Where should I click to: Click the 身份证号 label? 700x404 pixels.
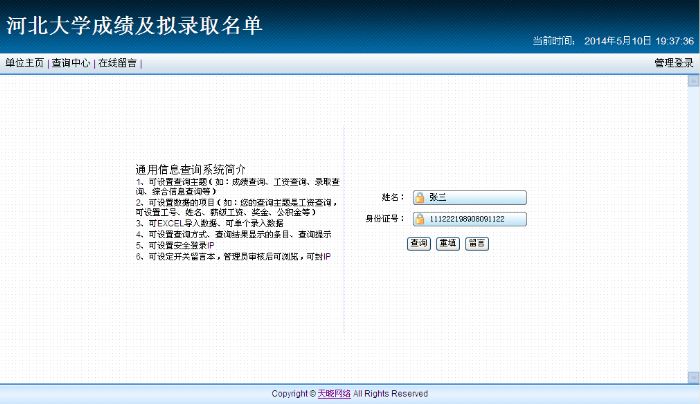384,219
